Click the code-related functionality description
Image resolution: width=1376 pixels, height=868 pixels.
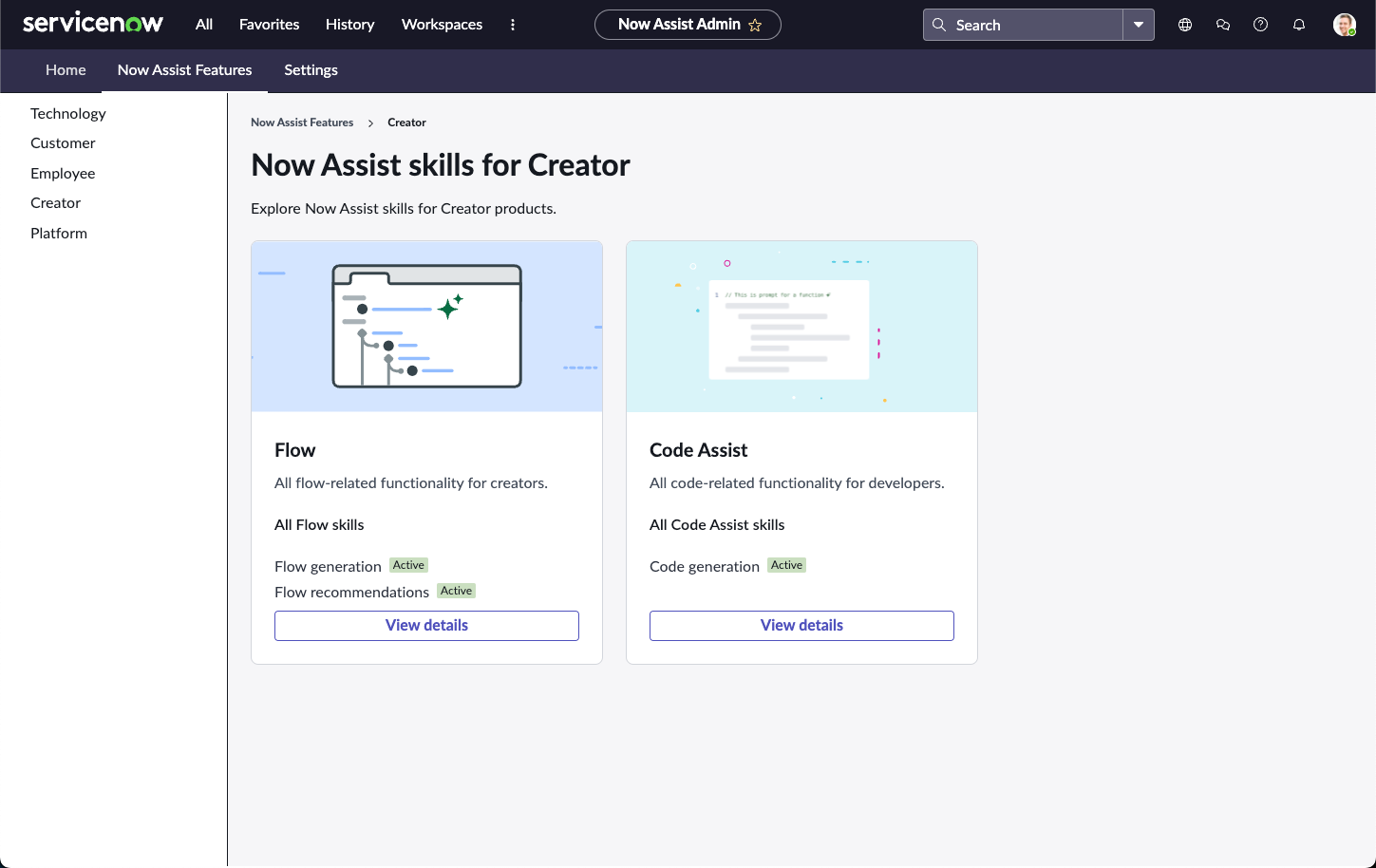point(797,483)
